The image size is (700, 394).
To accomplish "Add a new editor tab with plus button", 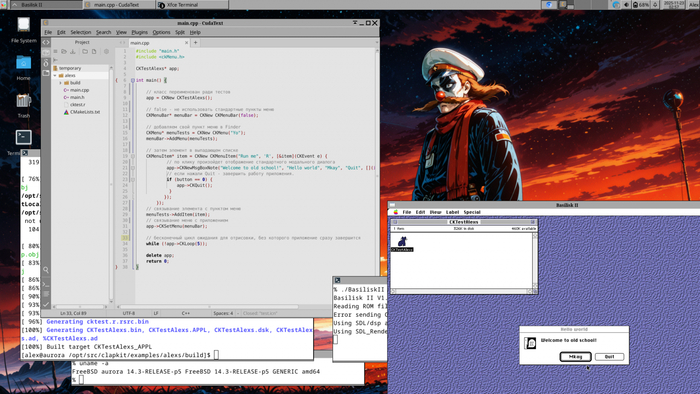I will [196, 43].
